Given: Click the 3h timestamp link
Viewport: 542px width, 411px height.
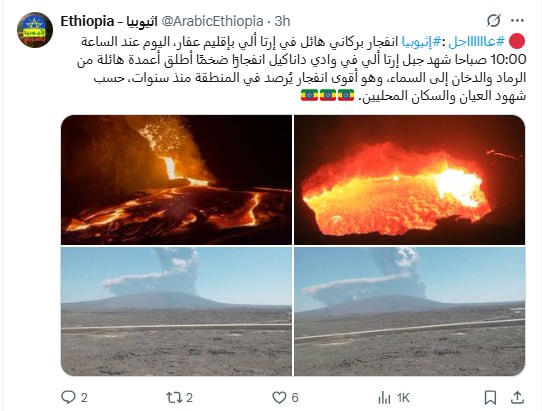Looking at the screenshot, I should (282, 21).
